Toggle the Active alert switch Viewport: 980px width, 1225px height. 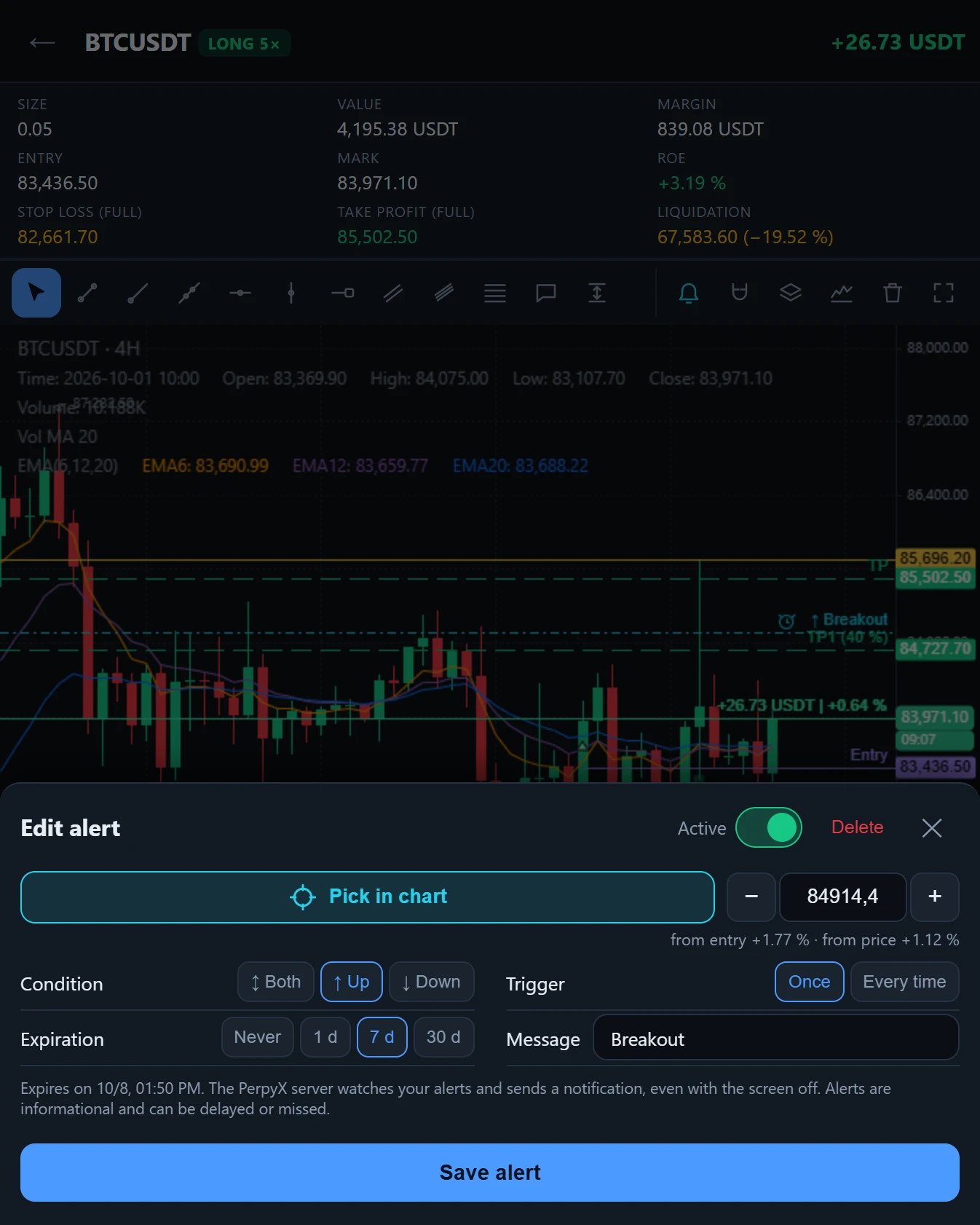click(769, 827)
